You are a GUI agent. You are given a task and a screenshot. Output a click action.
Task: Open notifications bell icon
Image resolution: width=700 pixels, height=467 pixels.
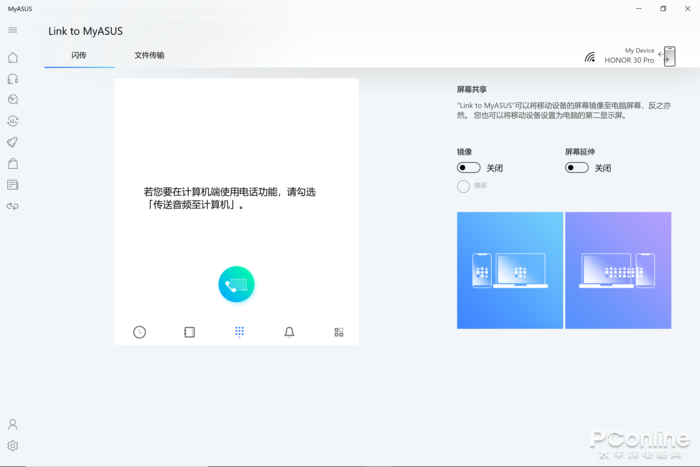point(289,332)
